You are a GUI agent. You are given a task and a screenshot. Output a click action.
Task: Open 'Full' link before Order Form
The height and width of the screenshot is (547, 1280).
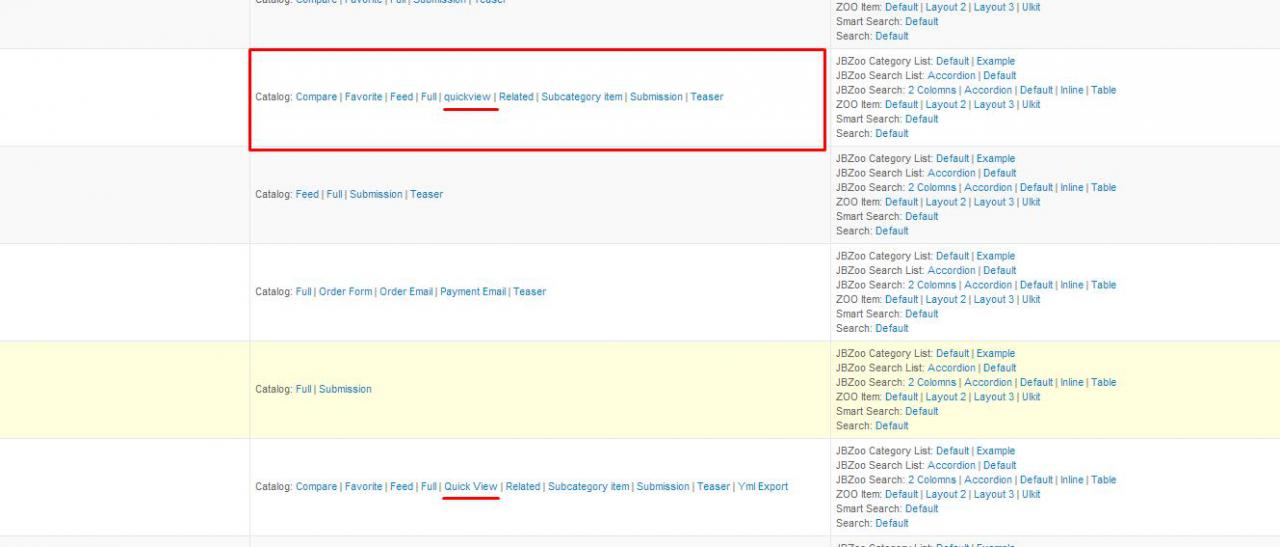tap(303, 292)
